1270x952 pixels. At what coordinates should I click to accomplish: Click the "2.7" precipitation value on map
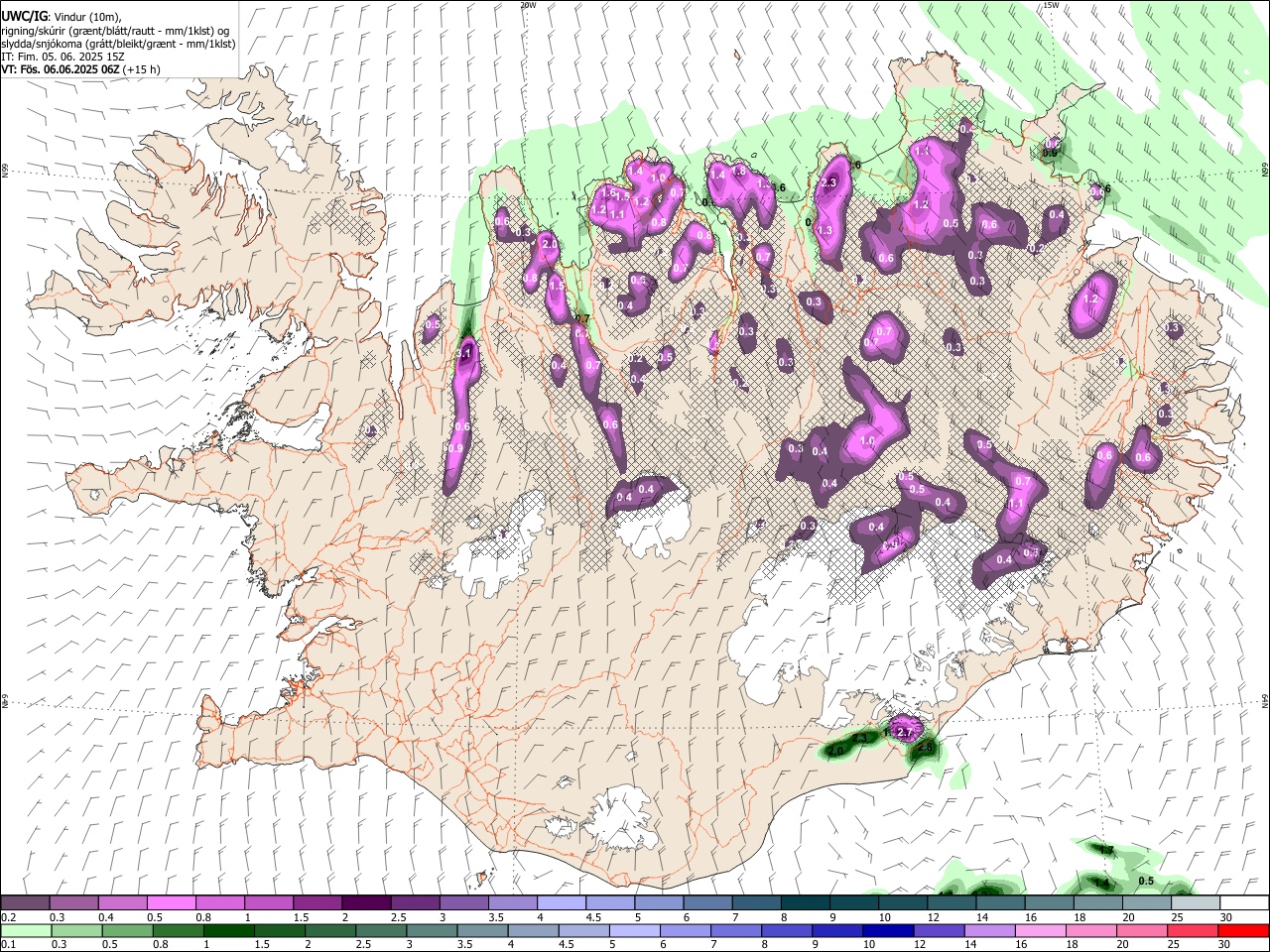(905, 732)
